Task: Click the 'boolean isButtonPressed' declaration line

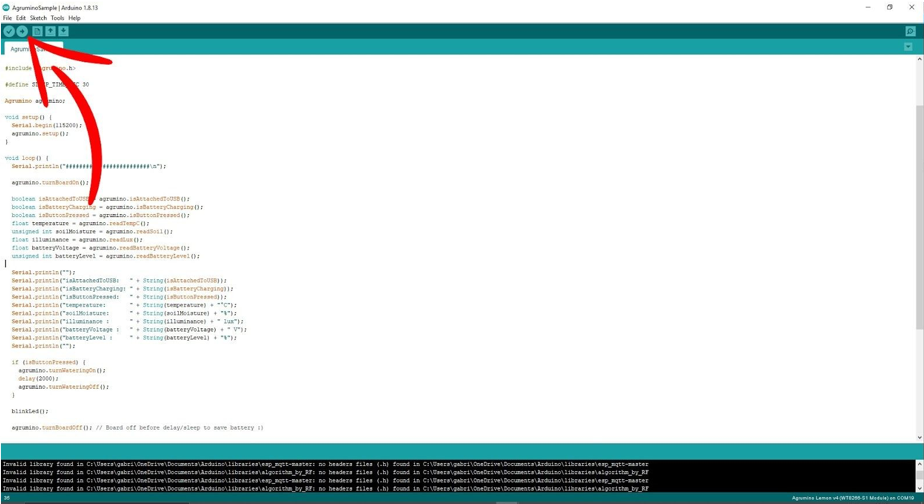Action: pyautogui.click(x=101, y=215)
